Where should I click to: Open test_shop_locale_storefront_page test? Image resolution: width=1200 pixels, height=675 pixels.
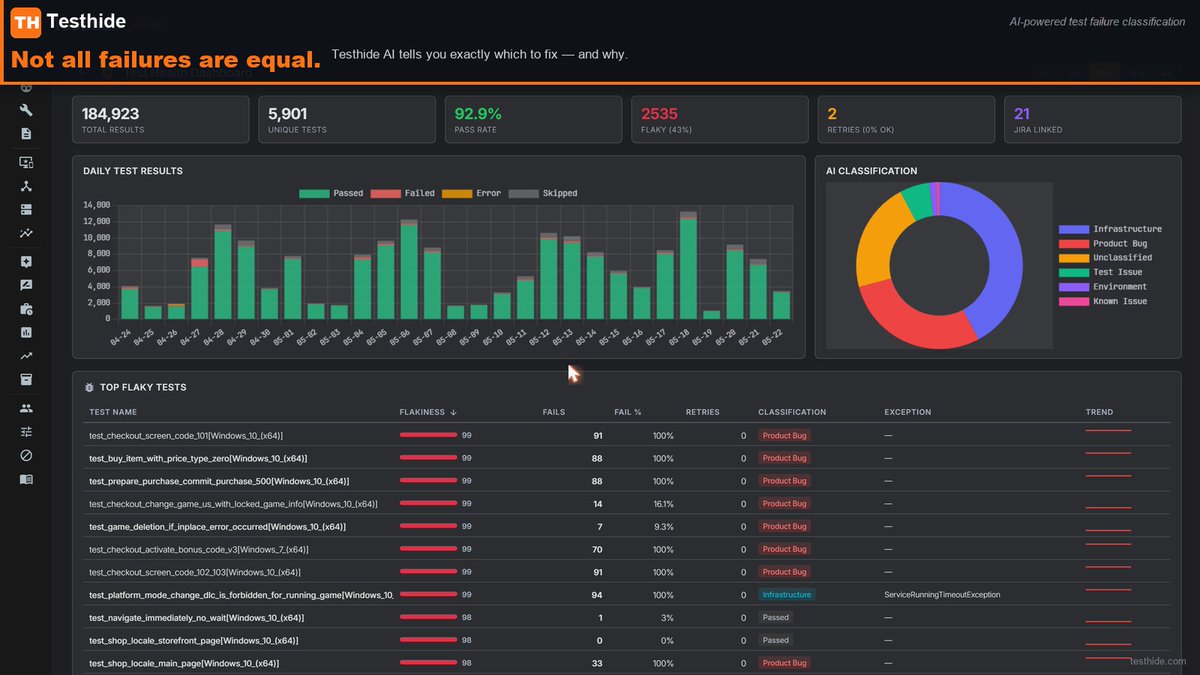(x=193, y=640)
